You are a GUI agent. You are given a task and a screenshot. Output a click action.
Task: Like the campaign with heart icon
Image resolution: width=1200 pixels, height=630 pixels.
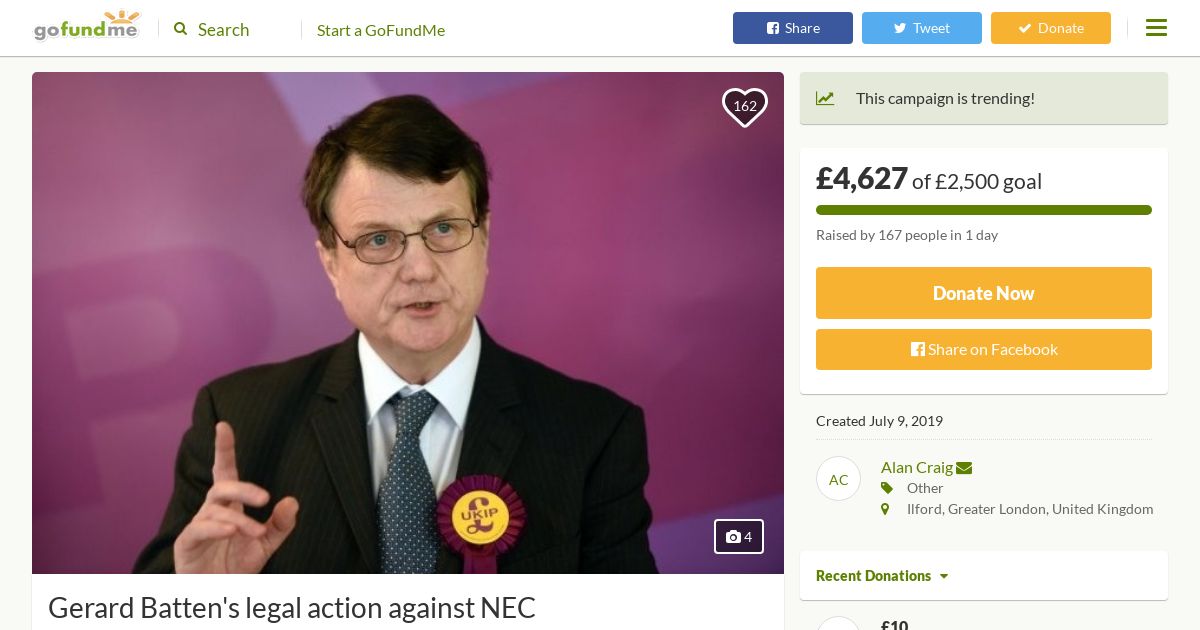[745, 107]
